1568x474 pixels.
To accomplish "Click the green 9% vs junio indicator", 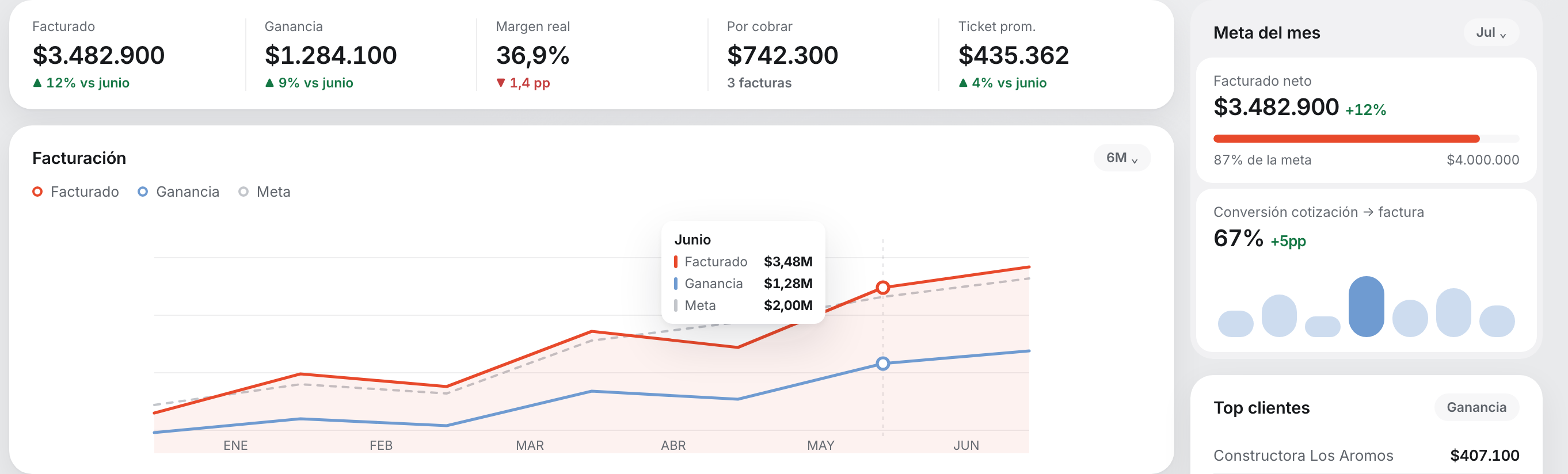I will (309, 83).
